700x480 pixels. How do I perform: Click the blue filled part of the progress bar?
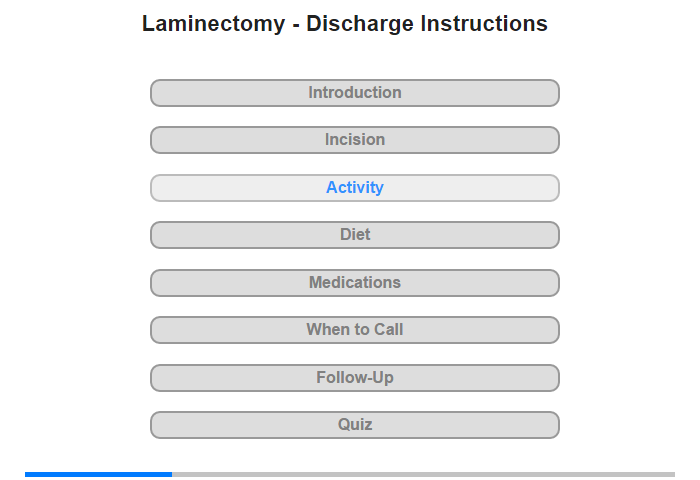tap(98, 474)
